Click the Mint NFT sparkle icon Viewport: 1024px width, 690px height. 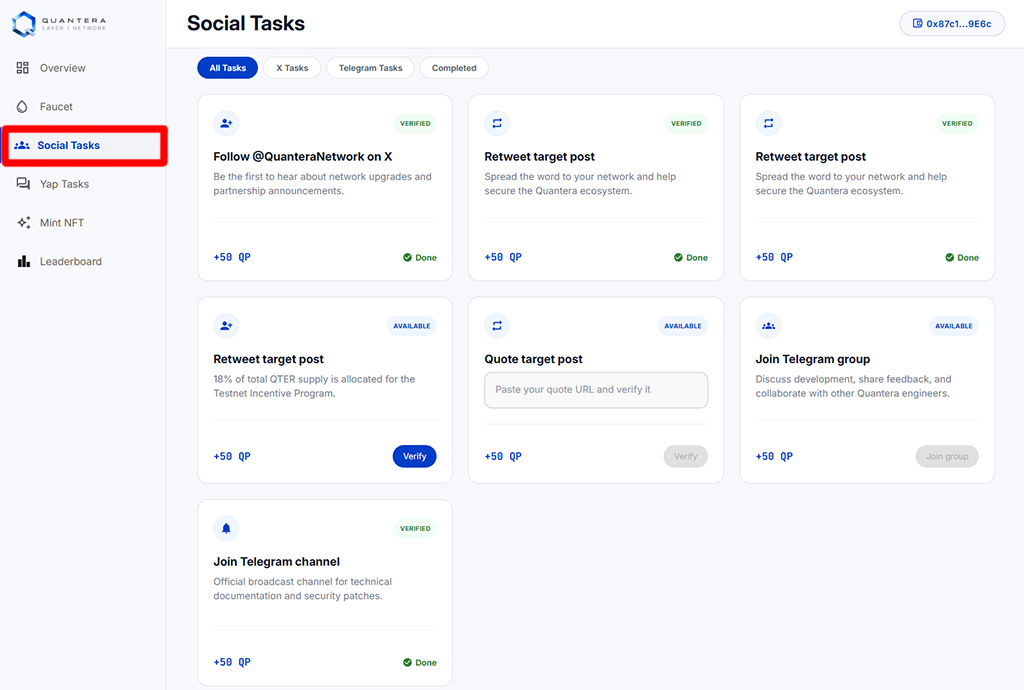24,223
